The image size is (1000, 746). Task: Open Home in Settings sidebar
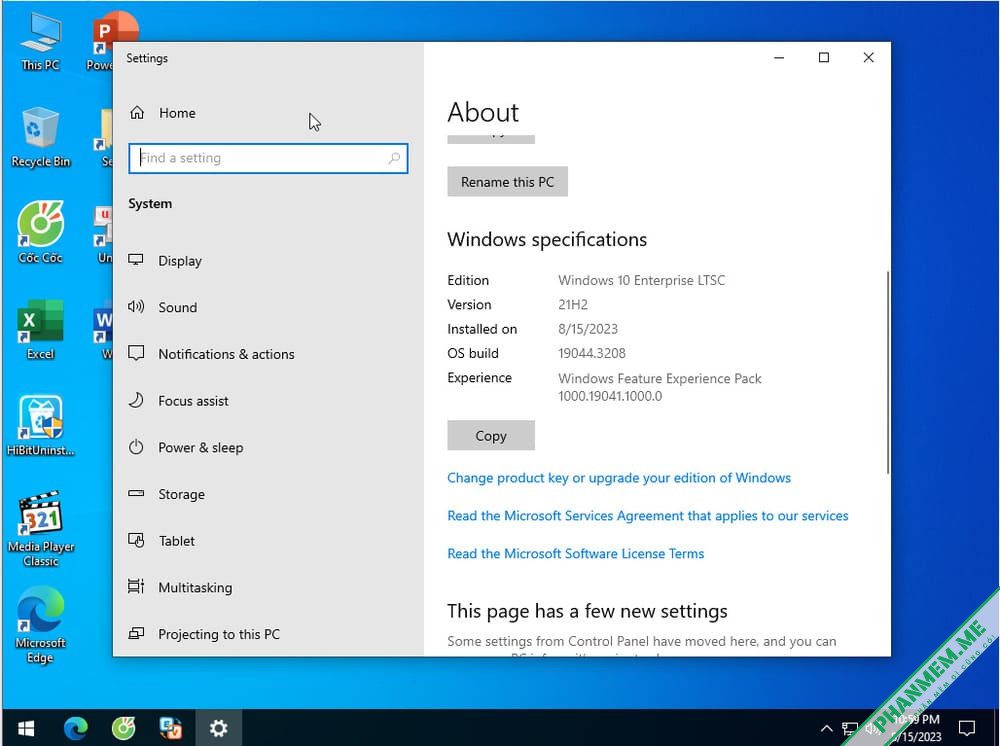(268, 113)
